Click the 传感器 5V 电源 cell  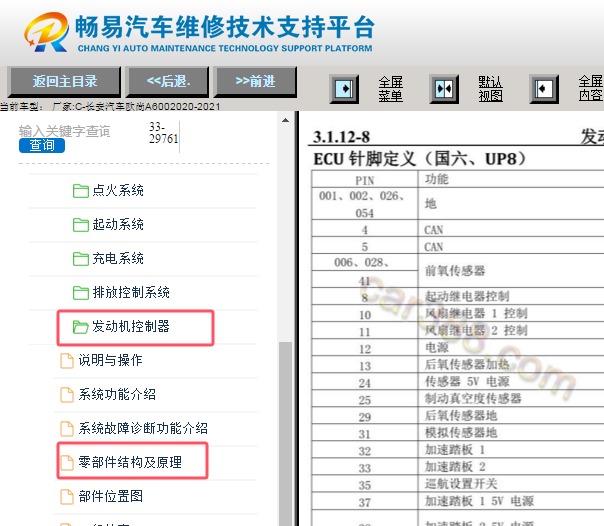pyautogui.click(x=467, y=381)
